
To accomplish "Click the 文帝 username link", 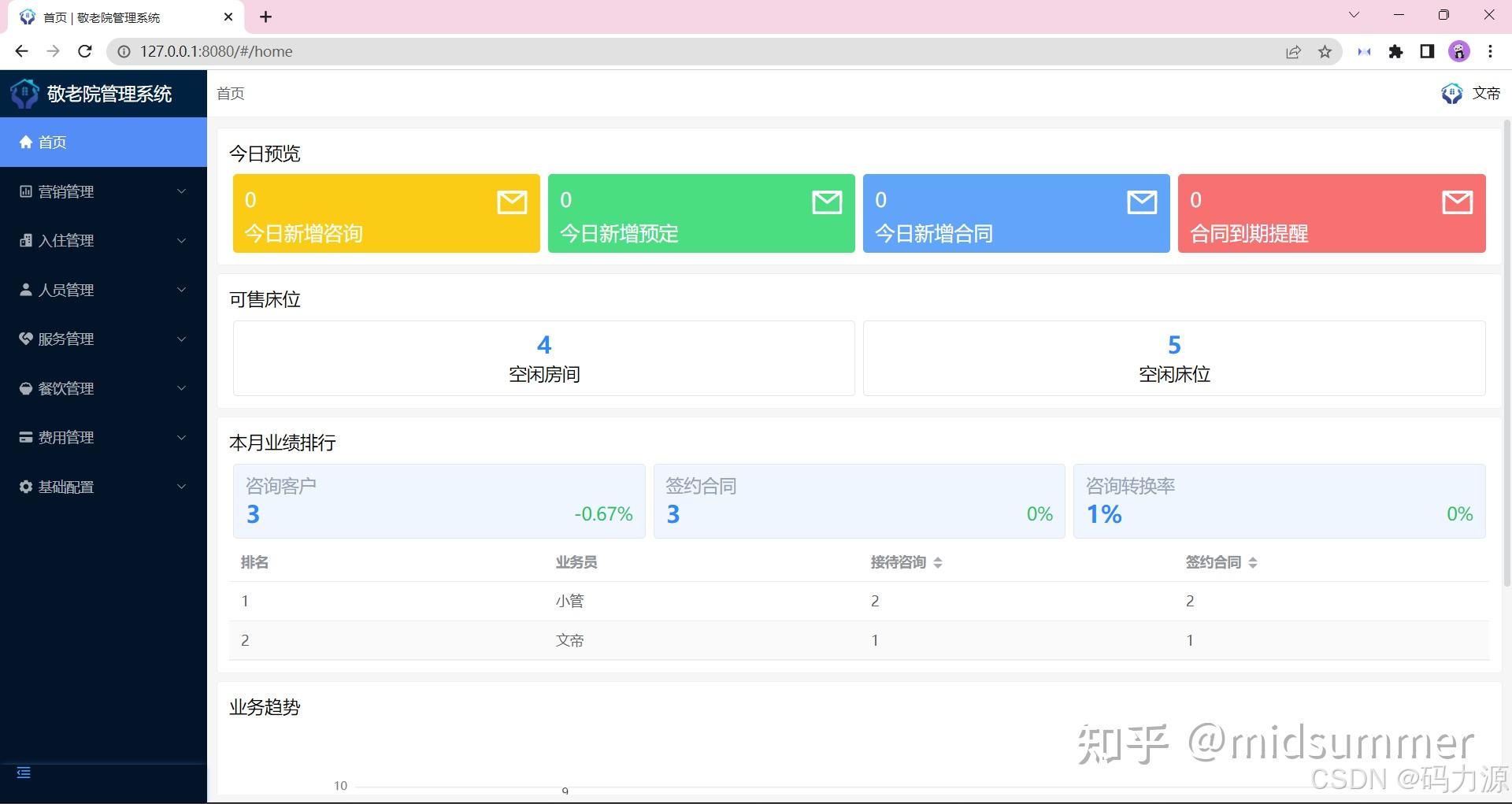I will [1486, 93].
